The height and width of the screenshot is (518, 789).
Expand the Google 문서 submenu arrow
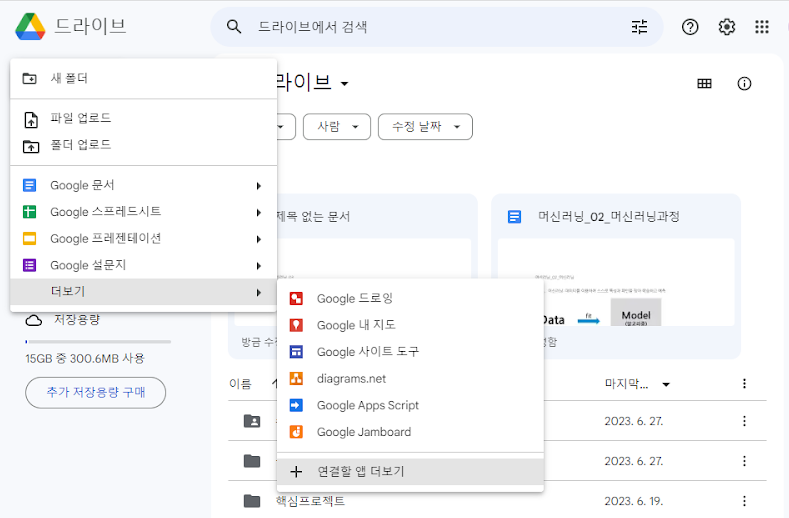[259, 186]
